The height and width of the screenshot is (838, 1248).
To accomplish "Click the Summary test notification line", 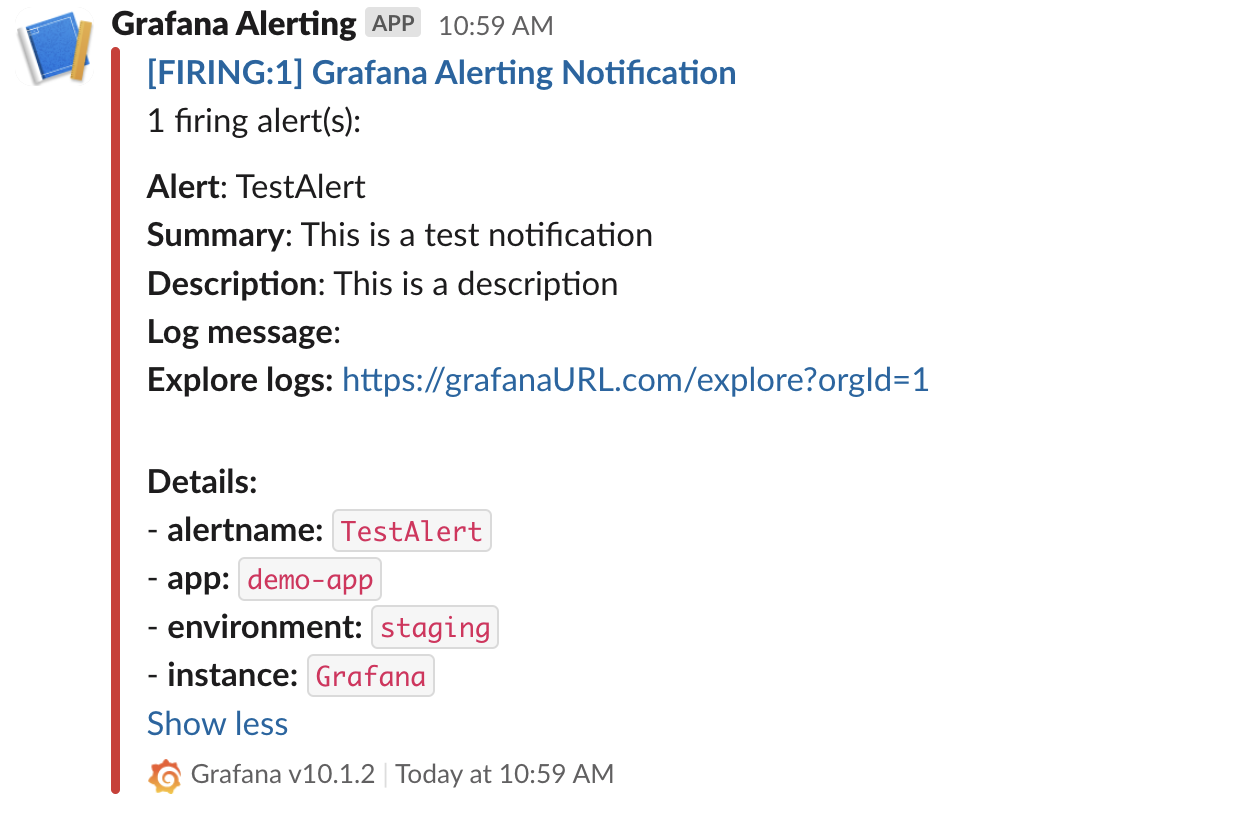I will click(400, 235).
